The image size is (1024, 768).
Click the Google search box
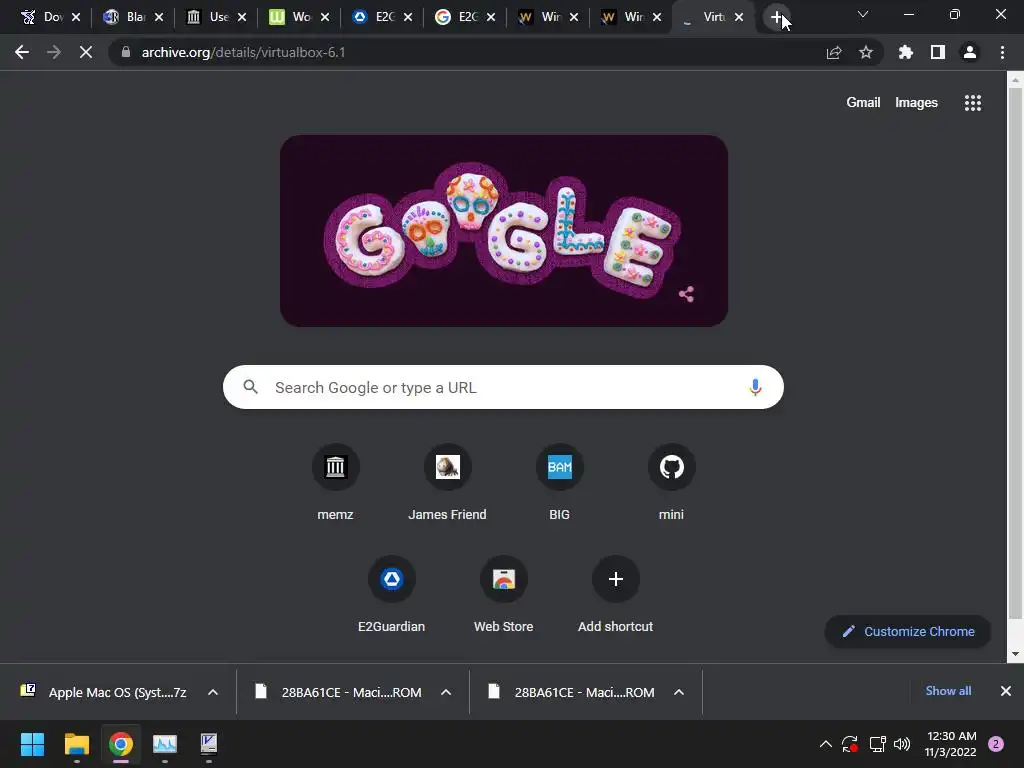[x=503, y=387]
